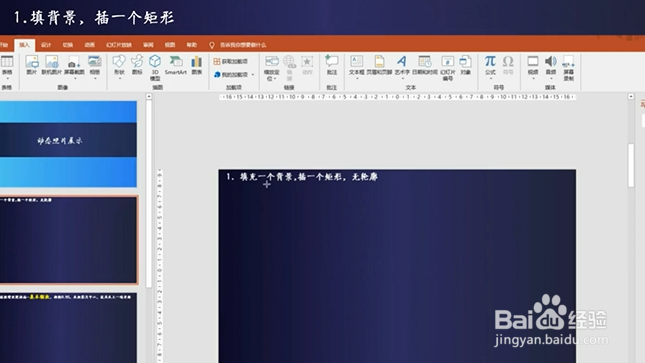The image size is (645, 363).
Task: Click the 告诉我你想要做什么 search box
Action: coord(243,45)
